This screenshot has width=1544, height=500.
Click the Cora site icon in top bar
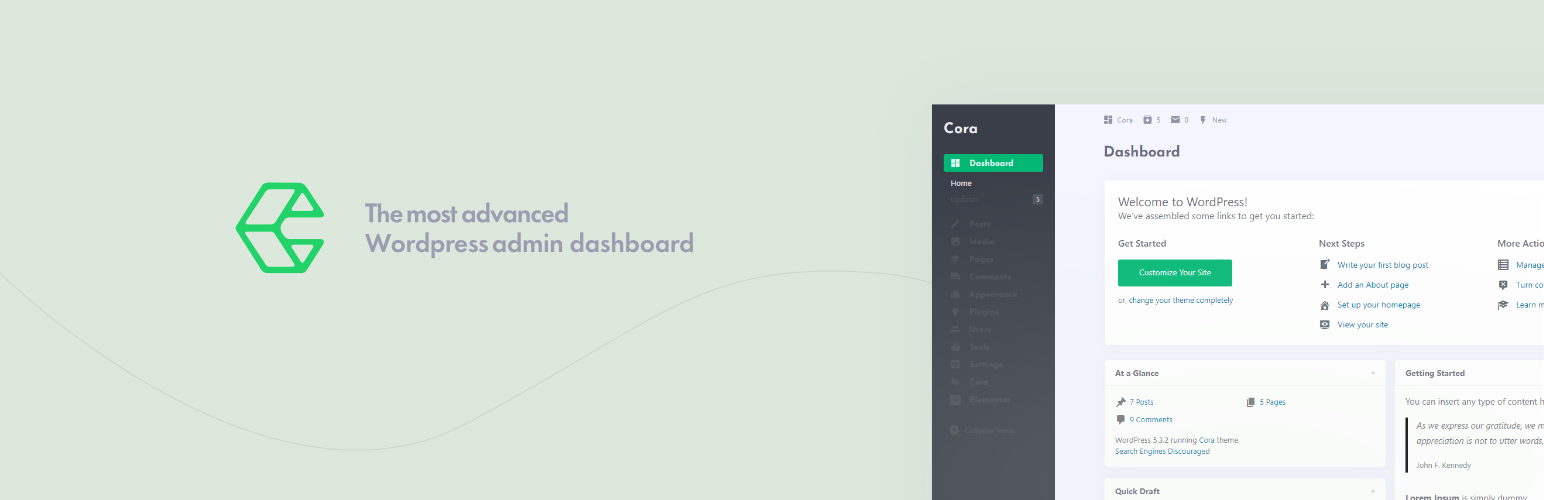[1108, 120]
